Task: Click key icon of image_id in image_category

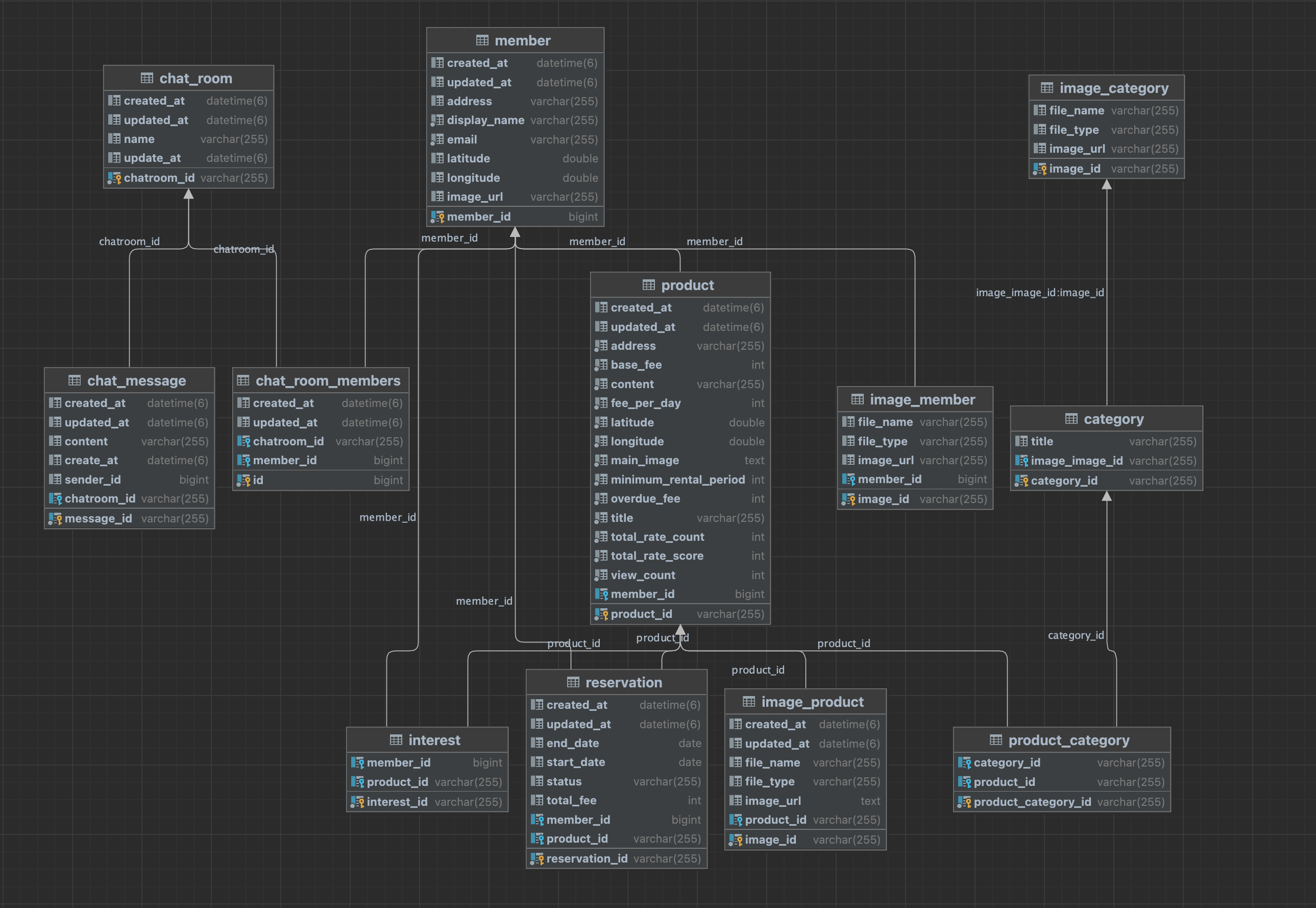Action: tap(1040, 169)
